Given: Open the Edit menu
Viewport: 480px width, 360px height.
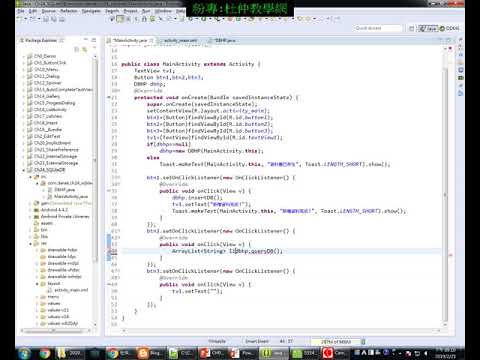Looking at the screenshot, I should point(33,11).
